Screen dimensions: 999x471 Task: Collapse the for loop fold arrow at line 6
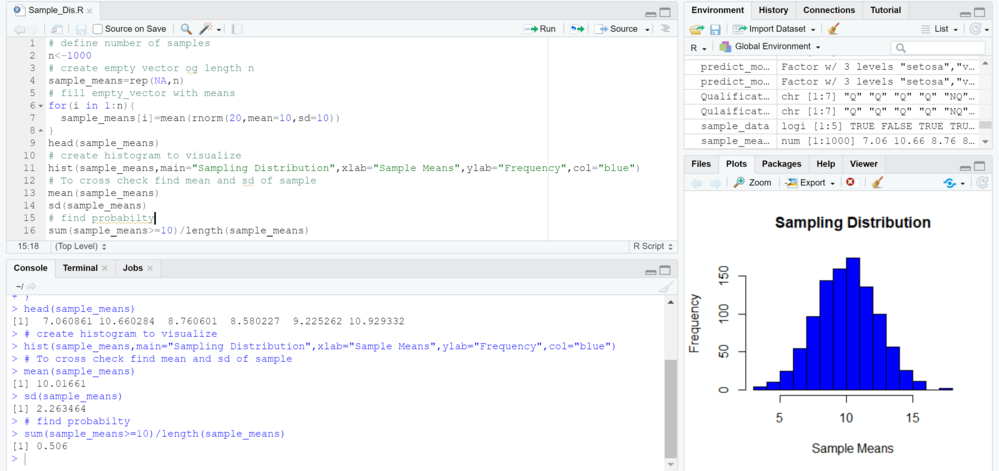pyautogui.click(x=41, y=105)
